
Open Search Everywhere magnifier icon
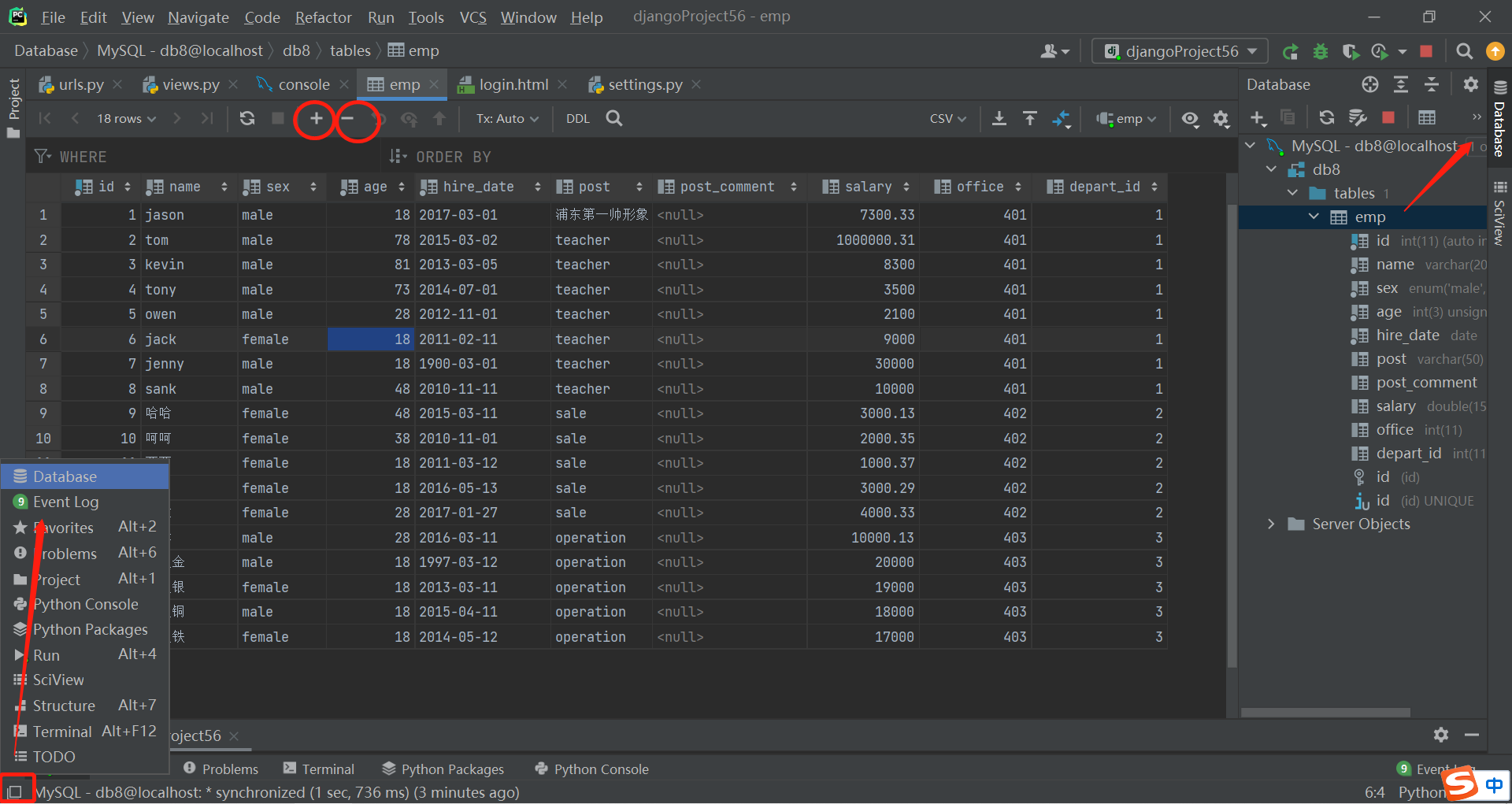[x=1465, y=51]
